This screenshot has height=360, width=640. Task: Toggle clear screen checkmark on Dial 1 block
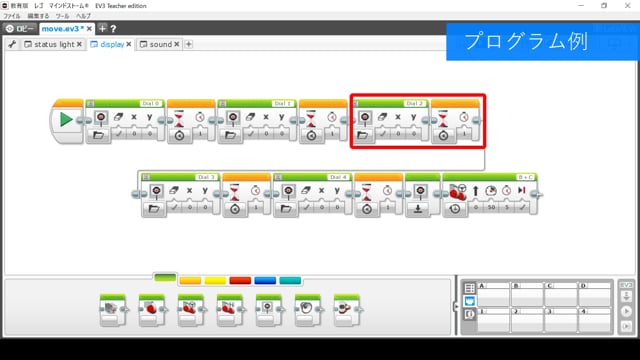250,133
